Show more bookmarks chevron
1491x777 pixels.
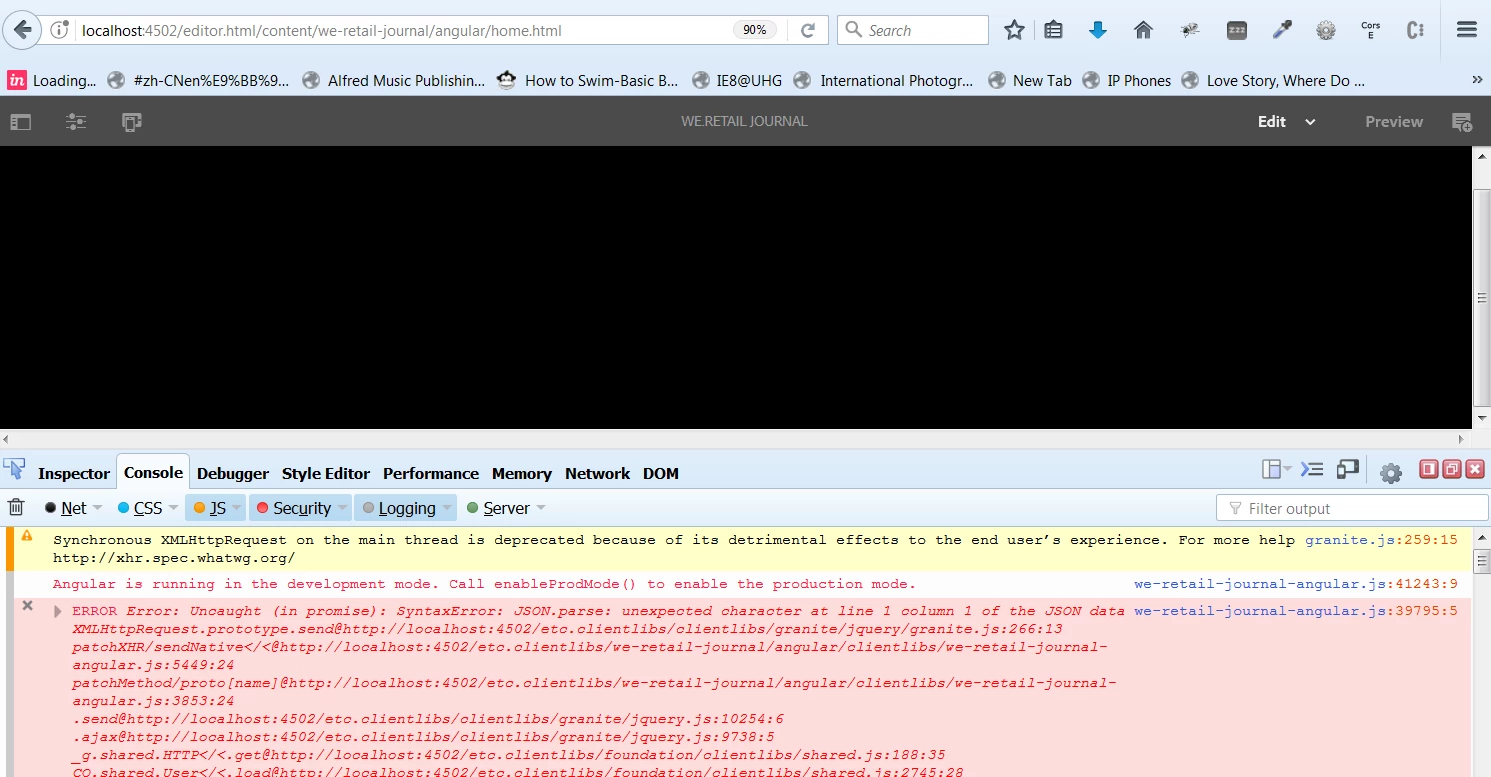1477,80
